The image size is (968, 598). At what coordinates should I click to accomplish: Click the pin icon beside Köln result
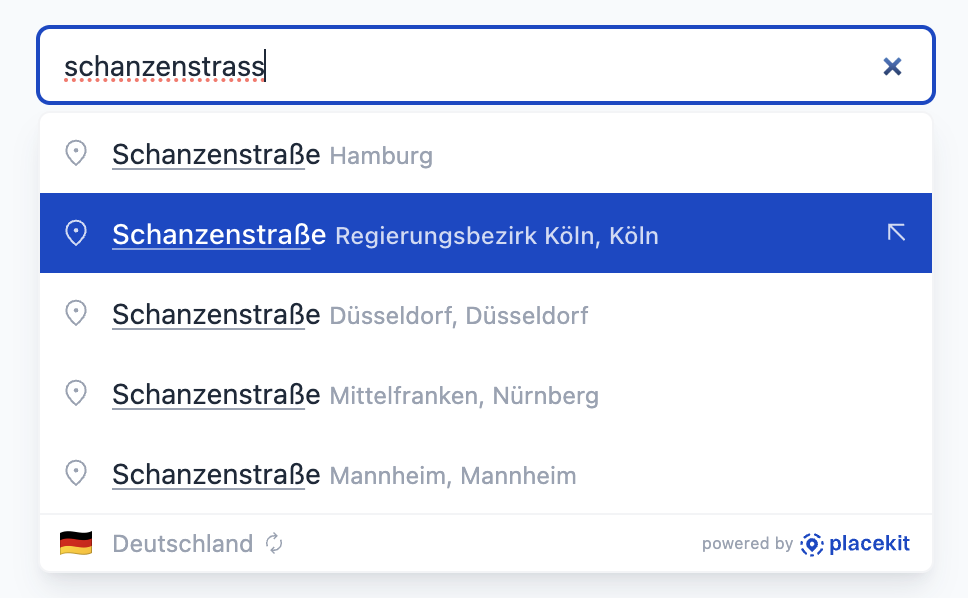tap(76, 233)
